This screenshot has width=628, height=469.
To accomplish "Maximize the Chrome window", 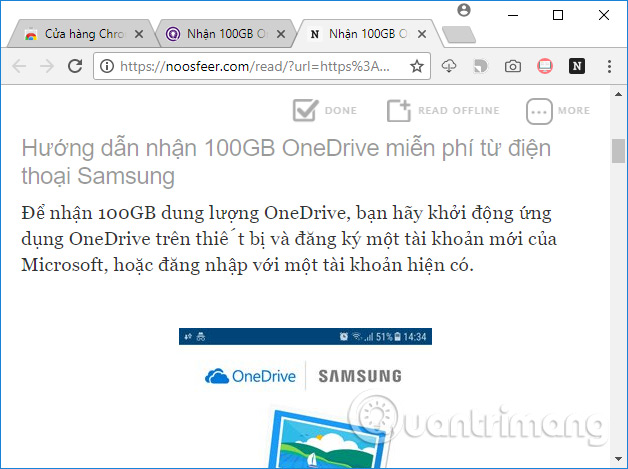I will [558, 15].
